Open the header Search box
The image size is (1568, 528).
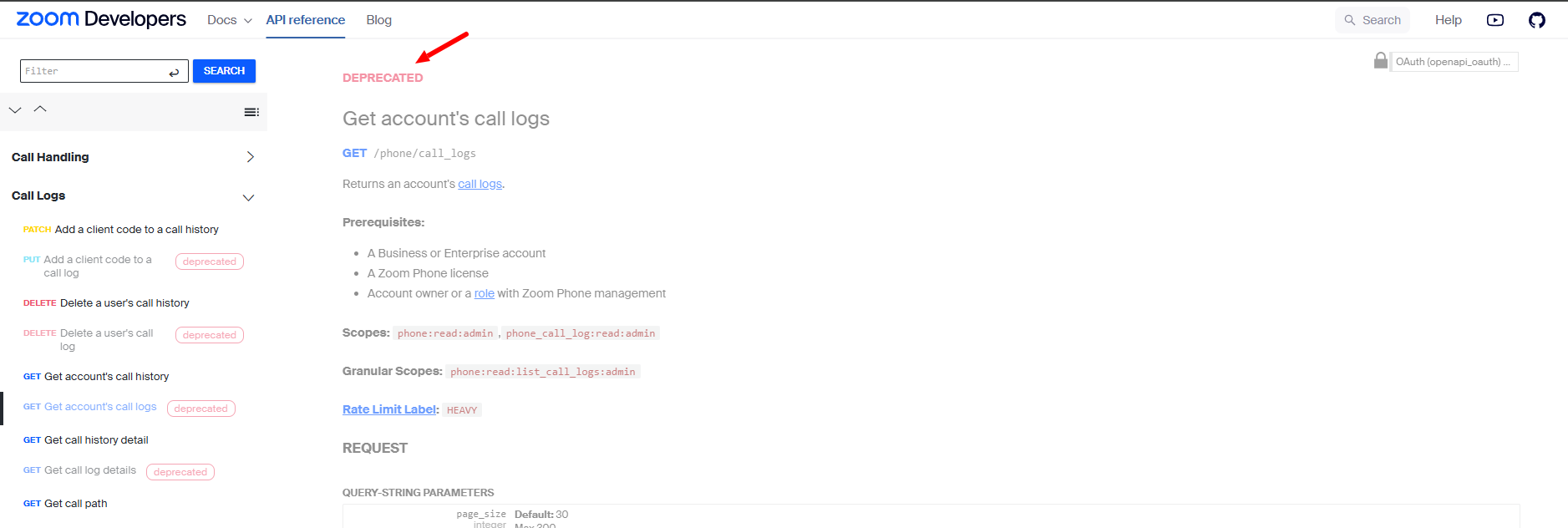(x=1373, y=20)
